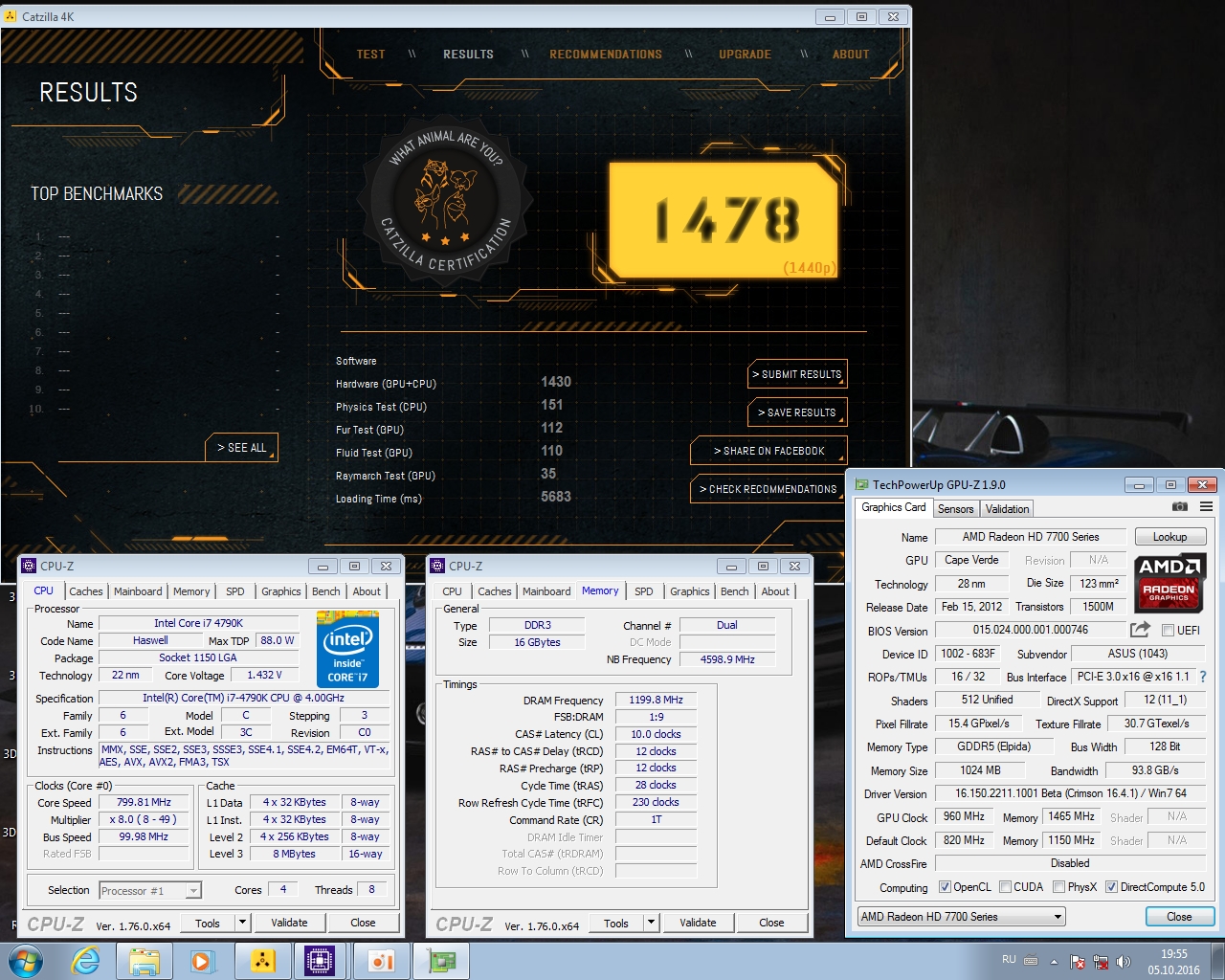The image size is (1225, 980).
Task: Click the GPU-Z Name field
Action: click(1031, 537)
